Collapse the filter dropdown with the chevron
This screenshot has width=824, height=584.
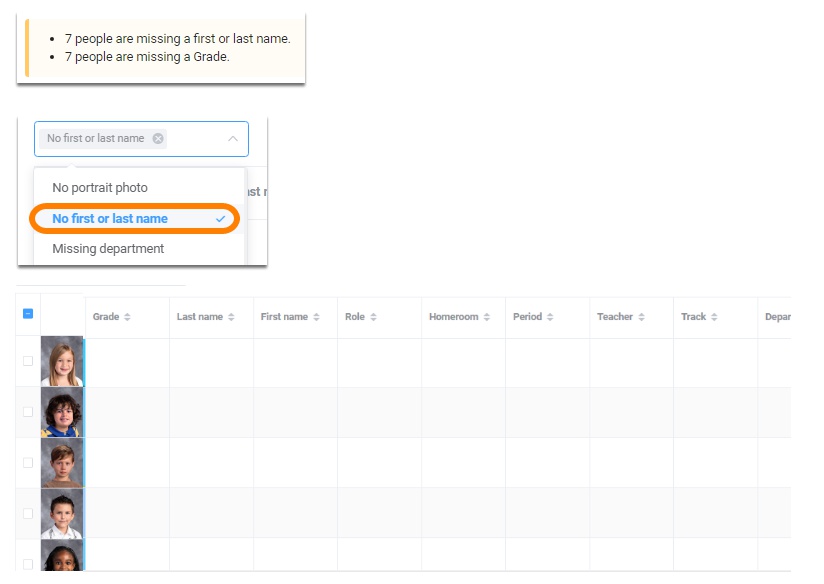(x=233, y=139)
